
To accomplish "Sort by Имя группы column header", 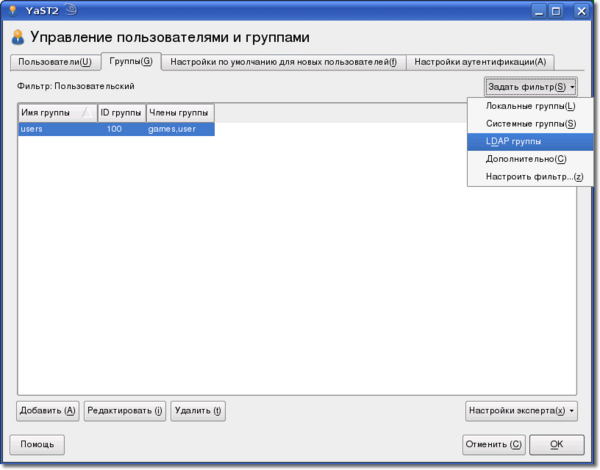I will (56, 113).
